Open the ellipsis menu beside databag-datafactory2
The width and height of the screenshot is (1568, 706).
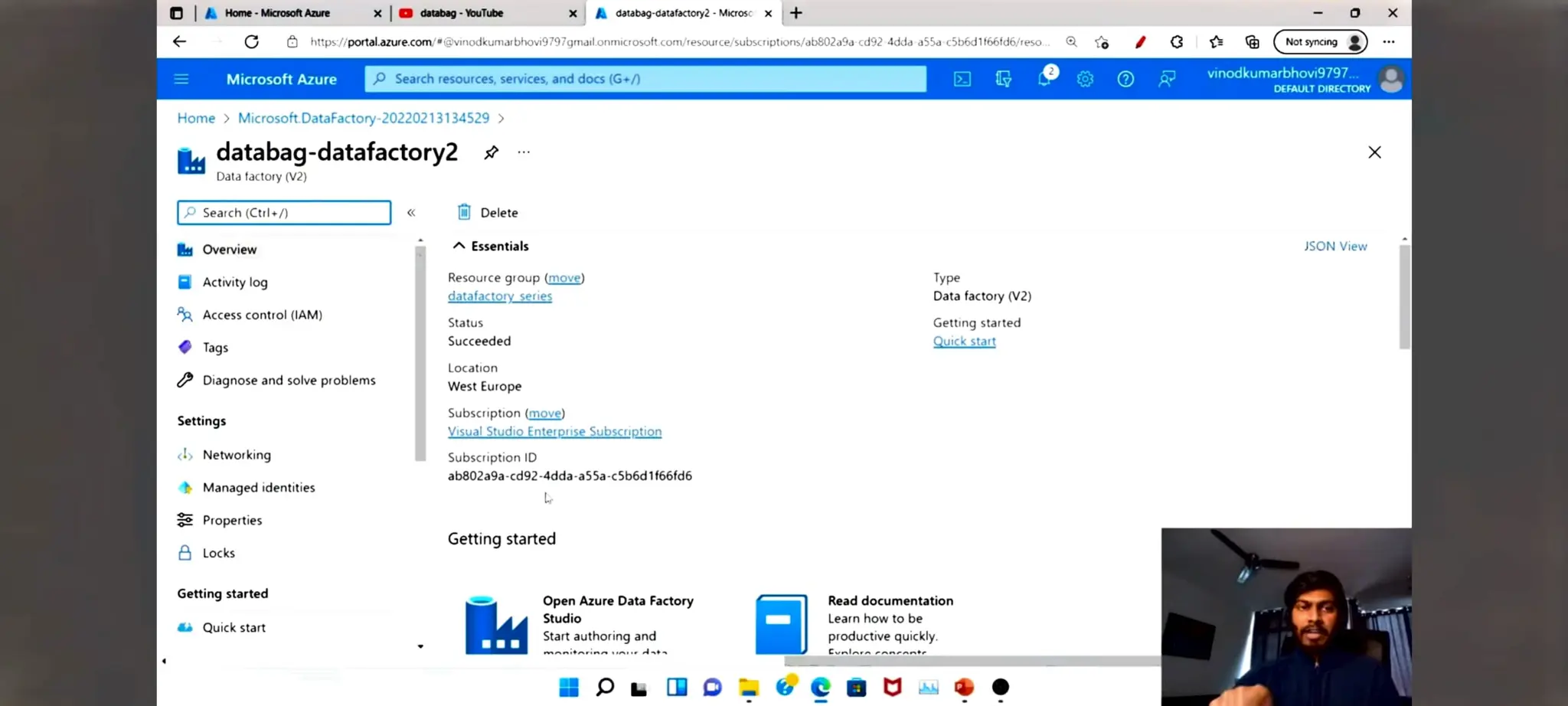point(524,152)
